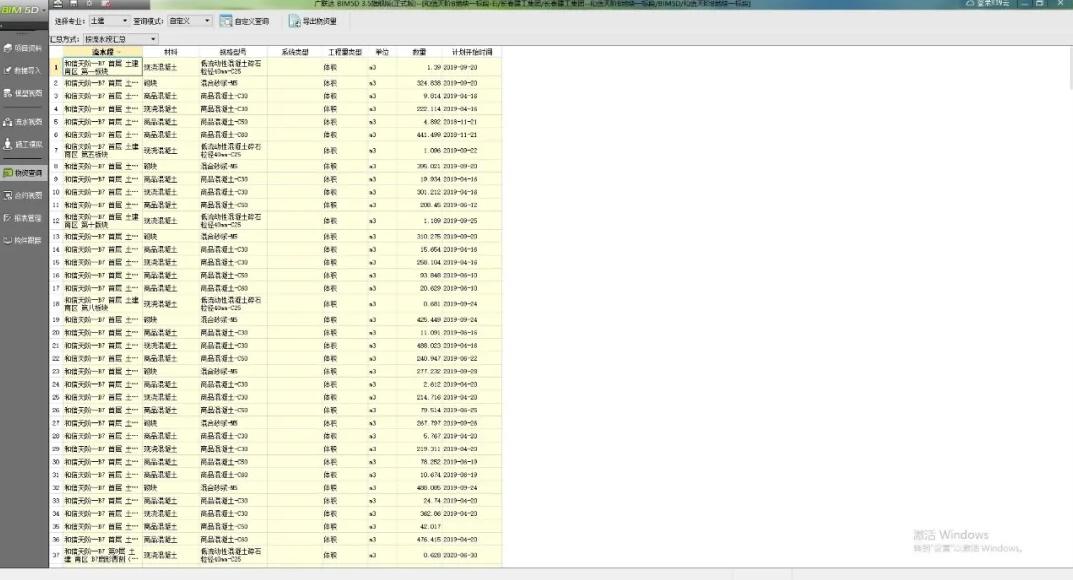Open 数据导入 in the left sidebar
This screenshot has width=1073, height=580.
click(23, 70)
